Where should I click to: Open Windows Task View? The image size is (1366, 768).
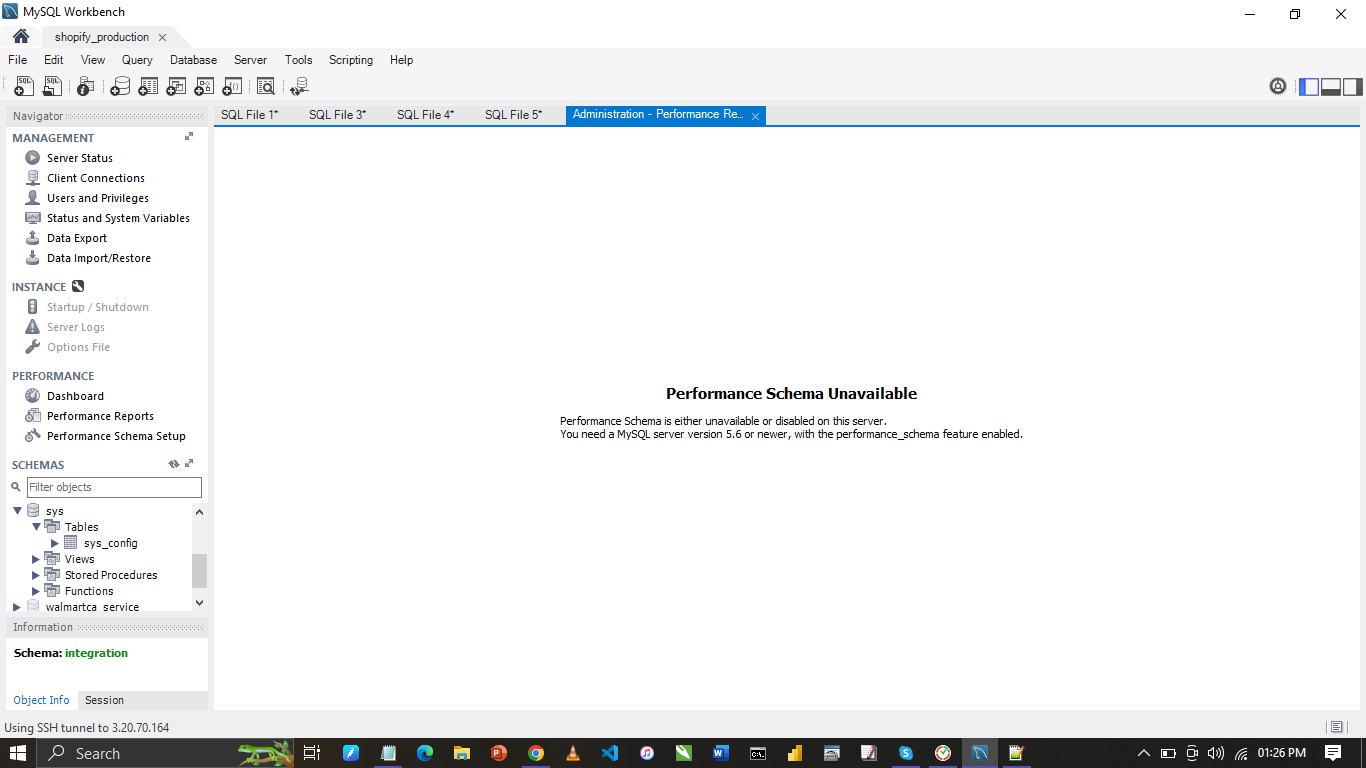coord(312,753)
